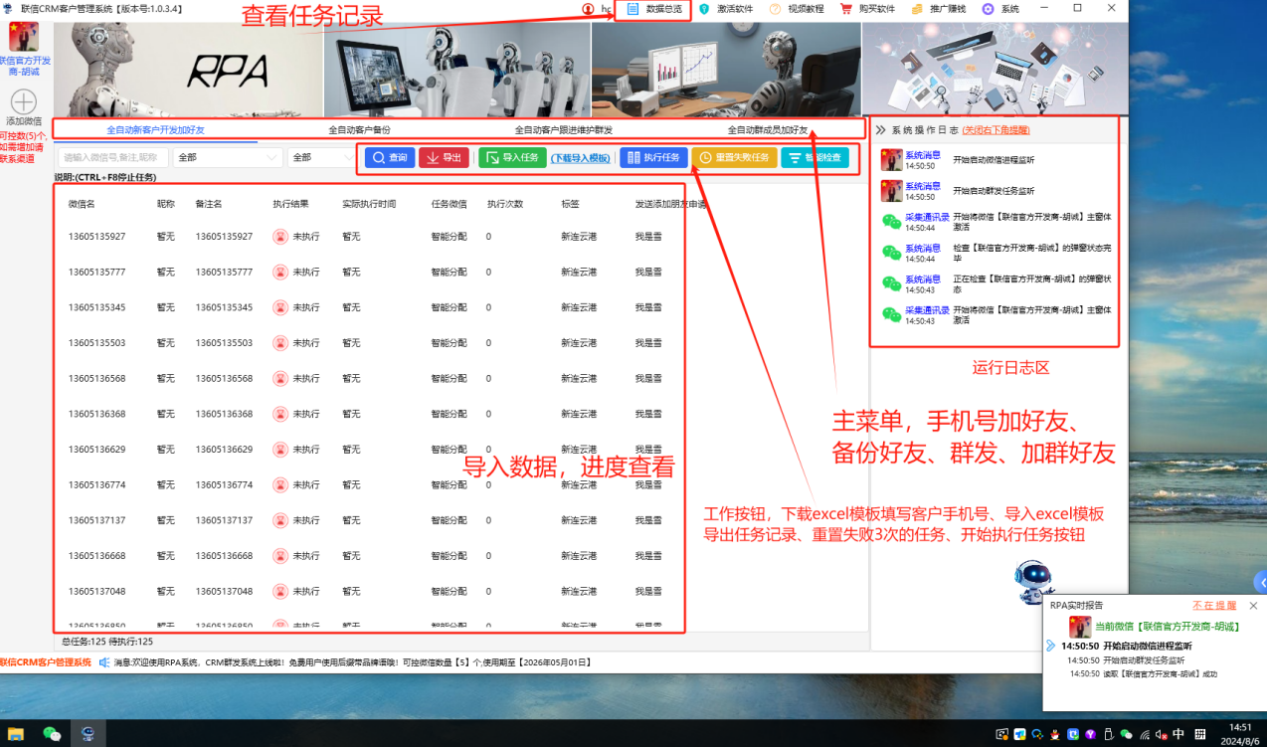Click the 中 input method indicator
Viewport: 1267px width, 747px height.
click(1179, 734)
